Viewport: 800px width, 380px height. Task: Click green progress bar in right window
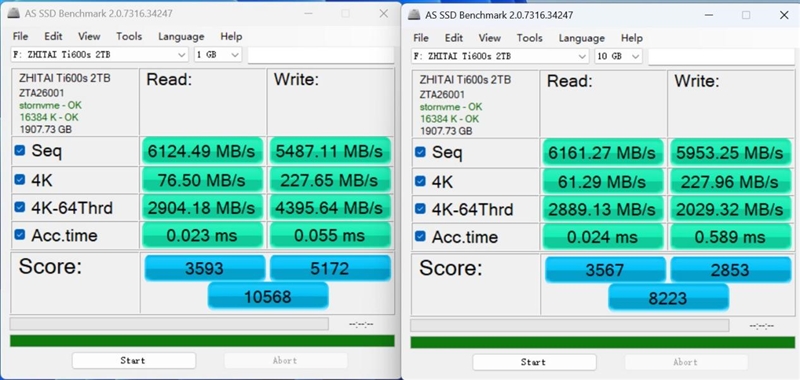click(x=603, y=342)
